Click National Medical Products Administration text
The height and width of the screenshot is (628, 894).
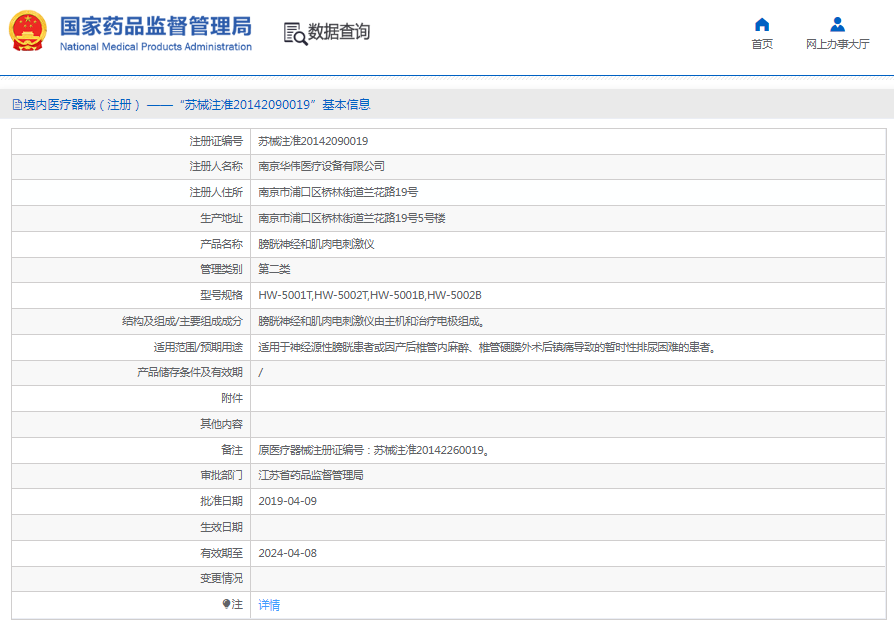(156, 47)
